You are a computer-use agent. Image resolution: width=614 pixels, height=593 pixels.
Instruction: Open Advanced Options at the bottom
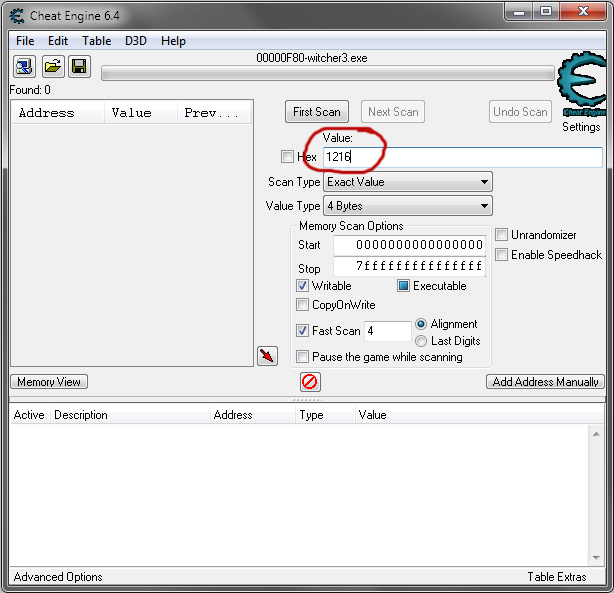pyautogui.click(x=58, y=577)
